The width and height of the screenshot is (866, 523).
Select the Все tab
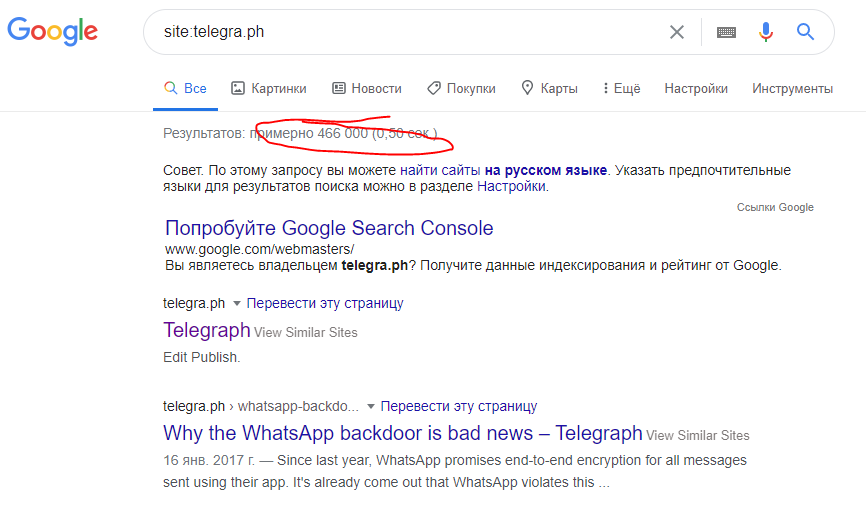185,88
